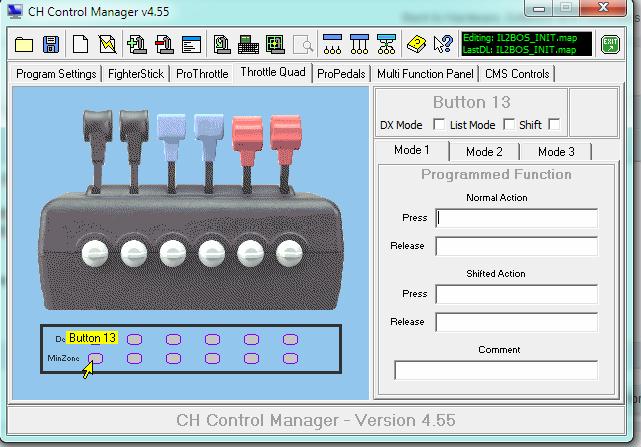Click the third white toggle switch

[173, 253]
